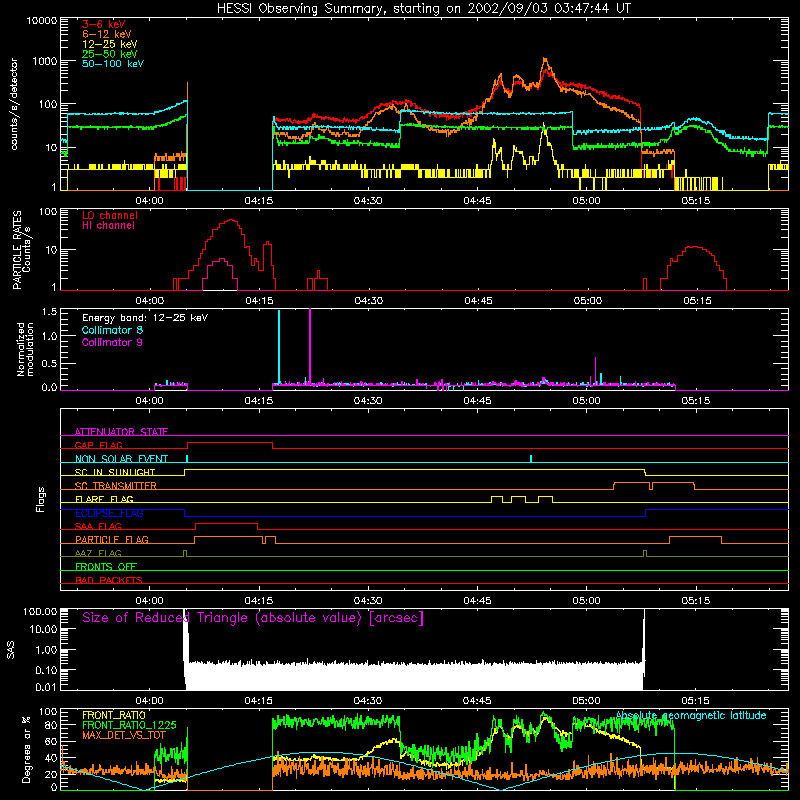Screen dimensions: 800x800
Task: Click the yellow 12-25 keV legend label
Action: (x=110, y=44)
